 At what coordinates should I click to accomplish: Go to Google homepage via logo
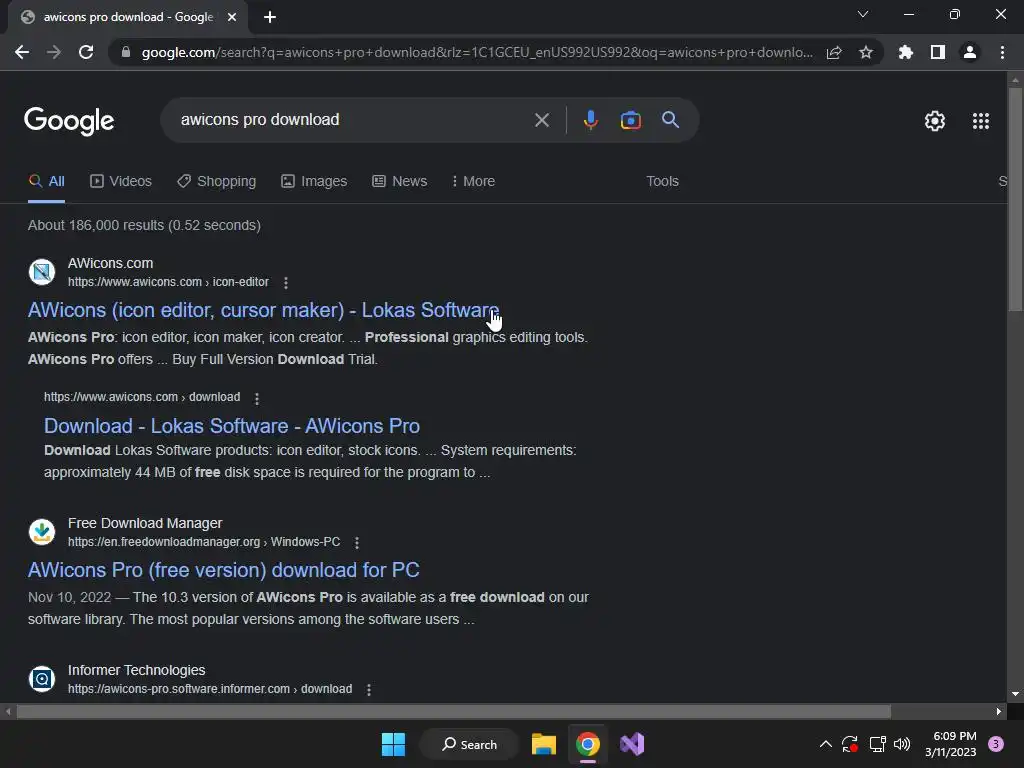tap(69, 121)
